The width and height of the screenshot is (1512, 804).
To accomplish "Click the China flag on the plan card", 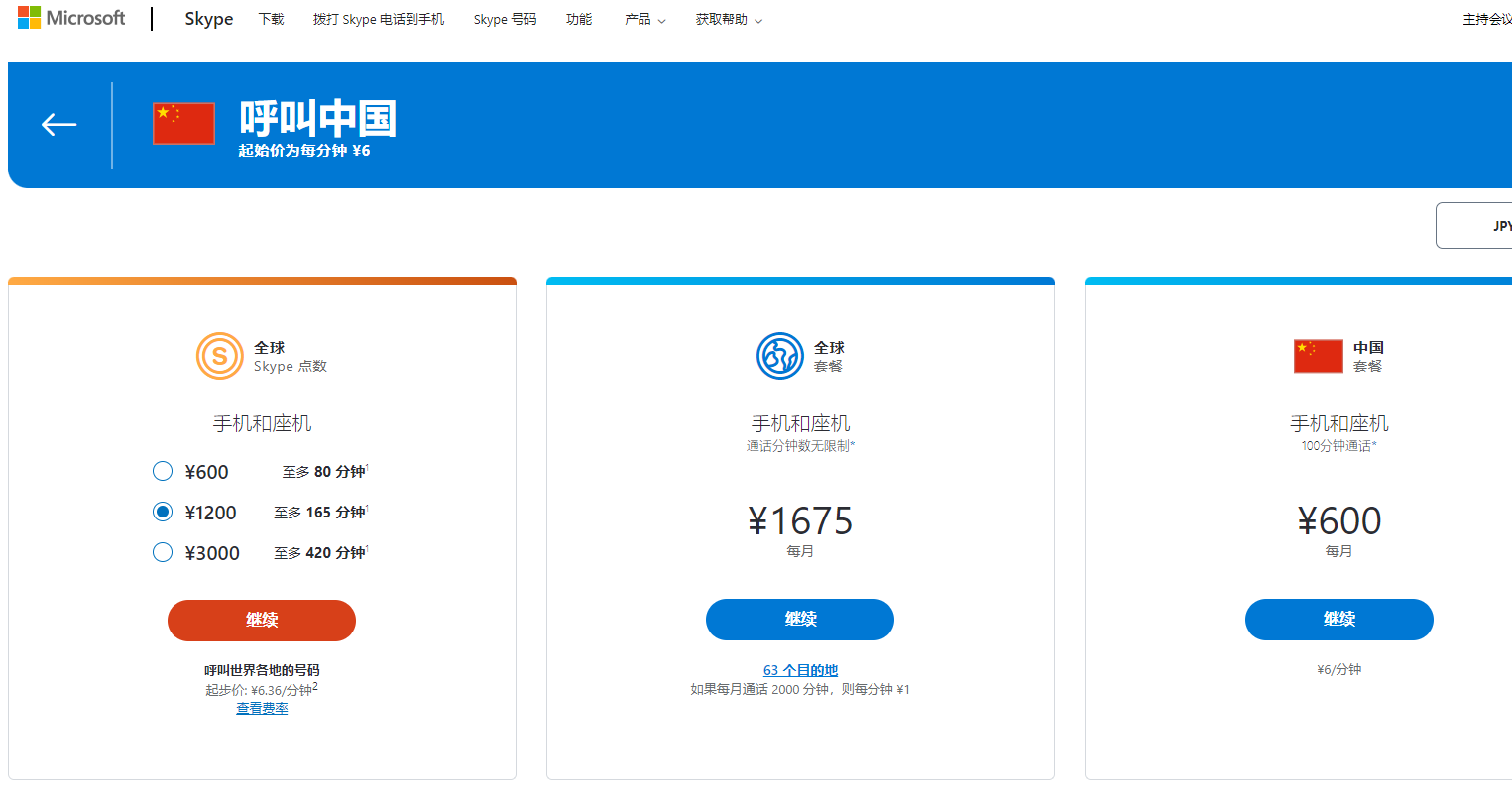I will tap(1318, 356).
